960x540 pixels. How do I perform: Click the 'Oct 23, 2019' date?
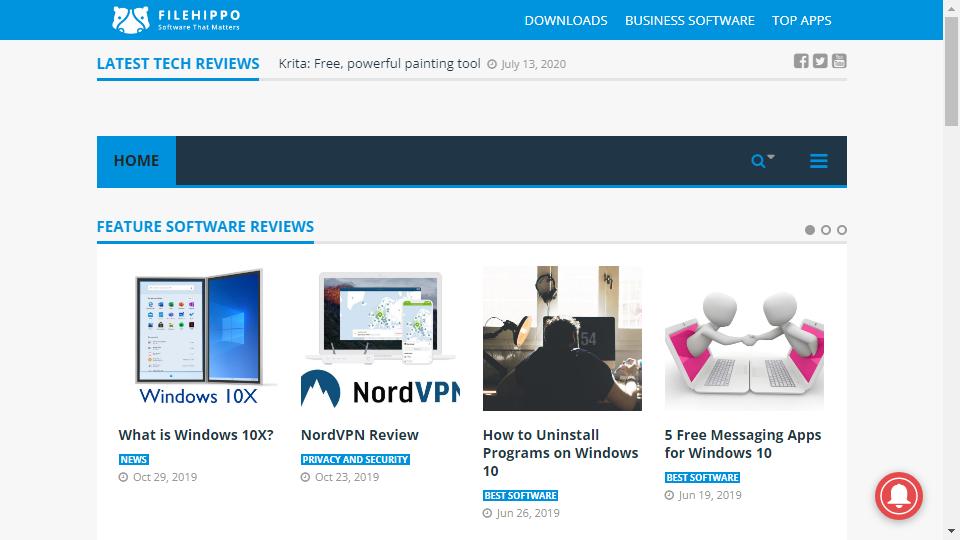click(x=347, y=477)
